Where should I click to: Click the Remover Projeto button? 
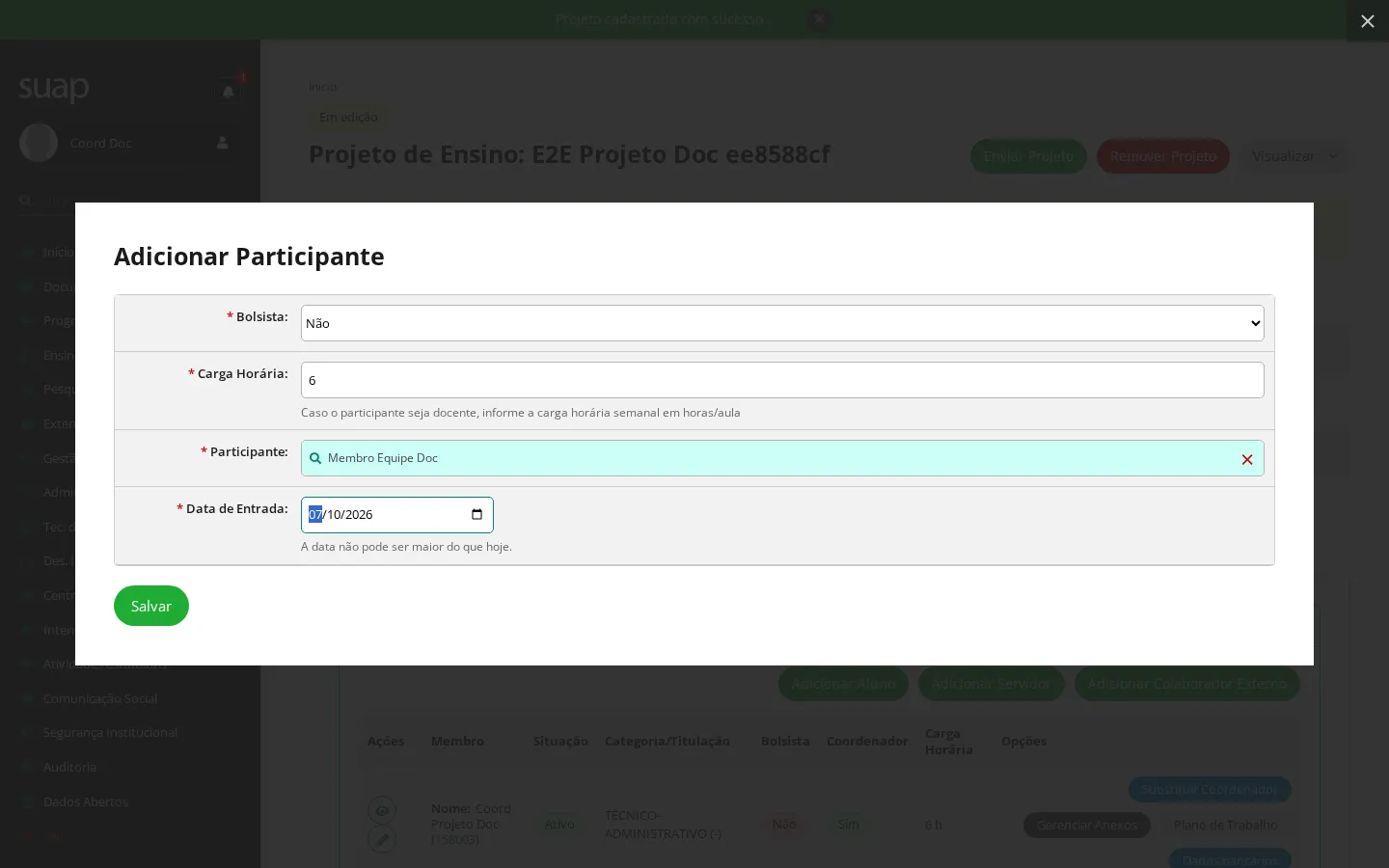[x=1163, y=156]
